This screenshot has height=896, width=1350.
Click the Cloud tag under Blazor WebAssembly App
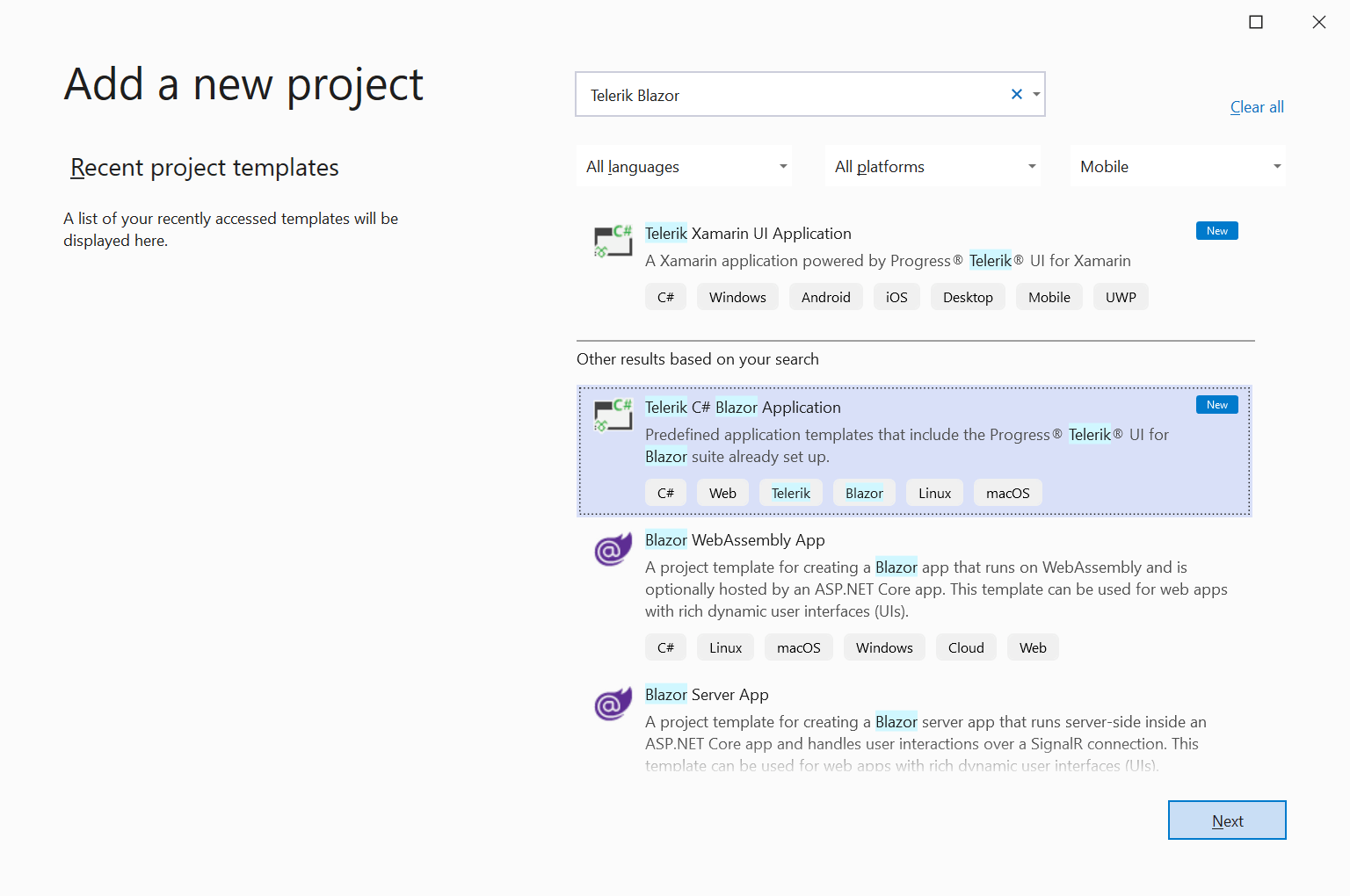[x=966, y=647]
